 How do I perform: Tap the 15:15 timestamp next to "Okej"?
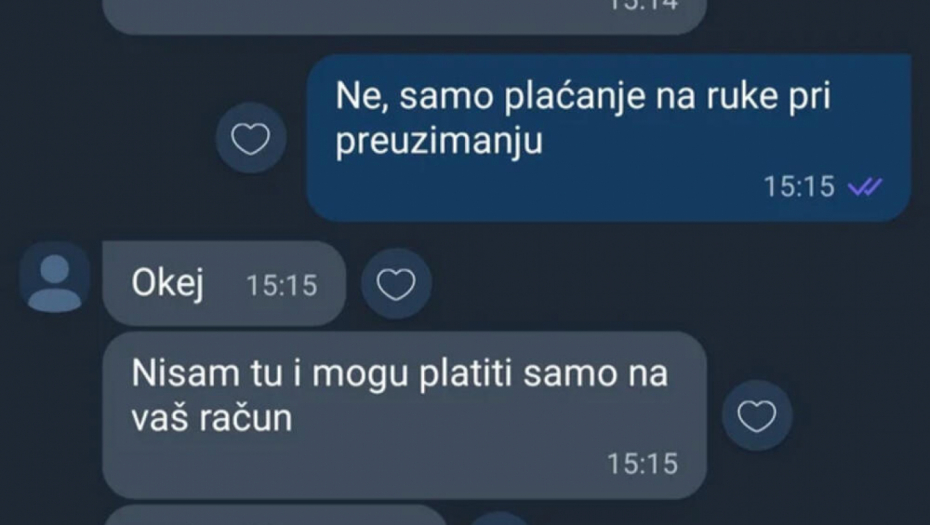282,285
